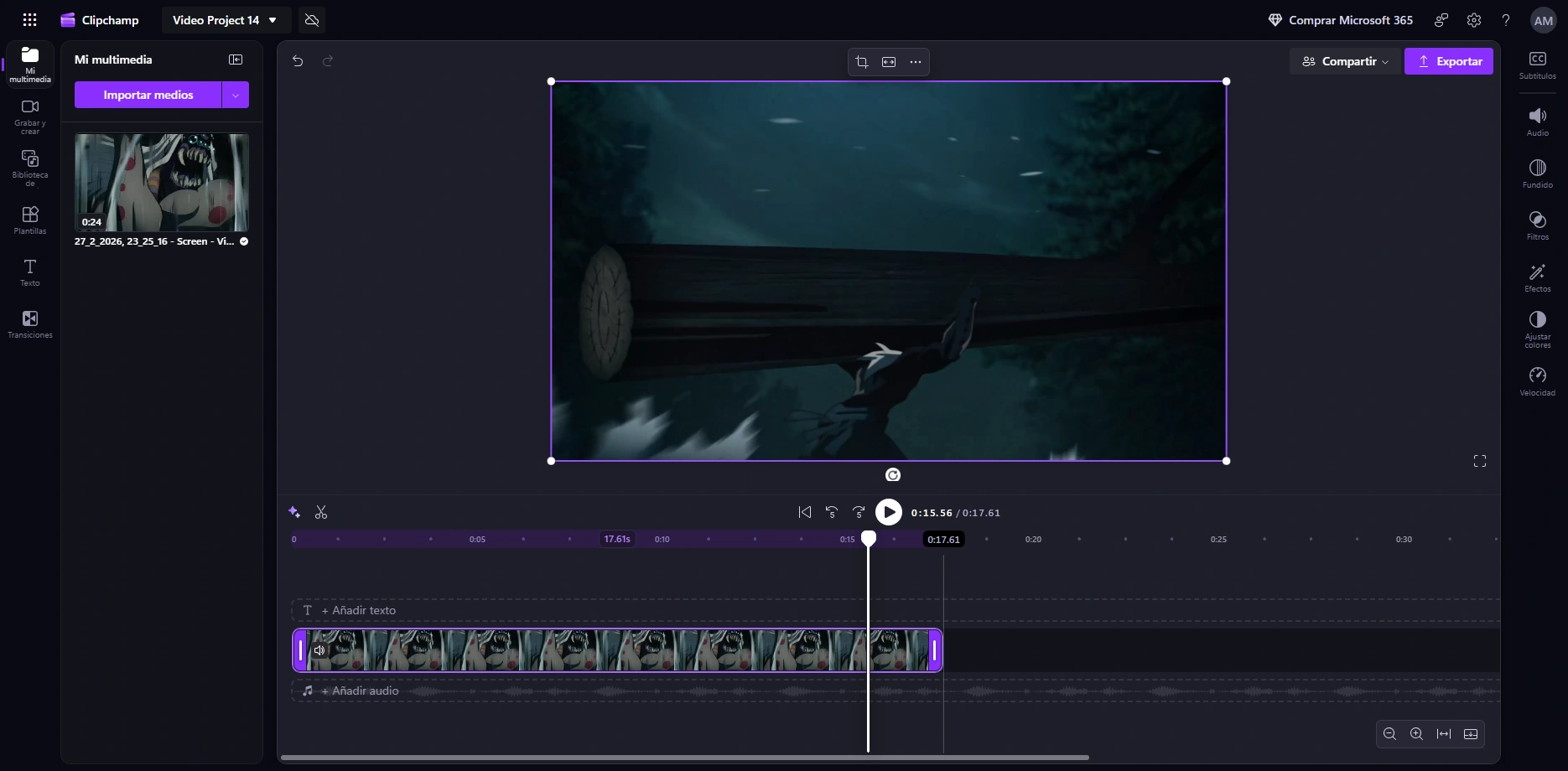Zoom in the timeline
Screen dimensions: 1568x771
(1416, 734)
